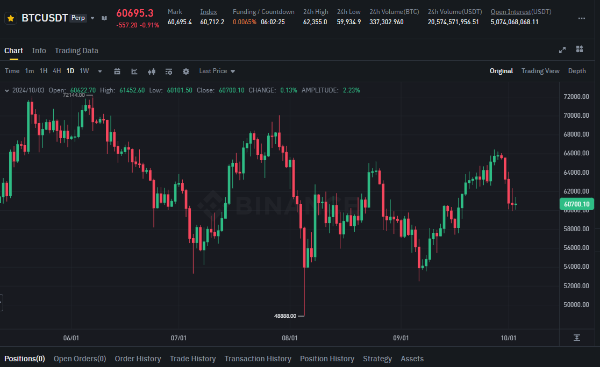Click the current price tag 60700.10
This screenshot has height=367, width=600.
click(577, 204)
